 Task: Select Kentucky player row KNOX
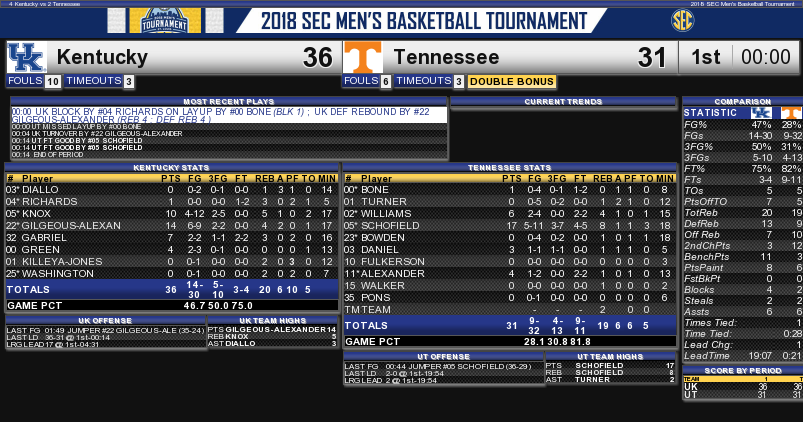point(172,214)
